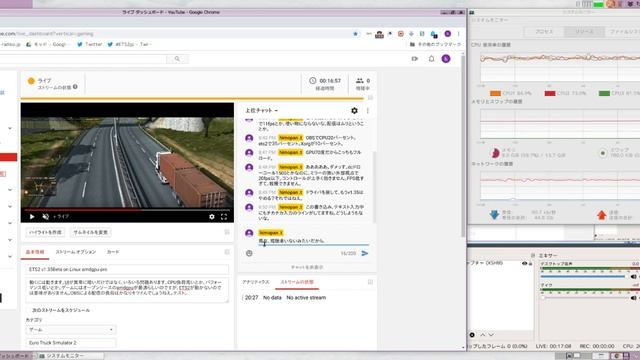
Task: Move OBS source up
Action: [483, 335]
